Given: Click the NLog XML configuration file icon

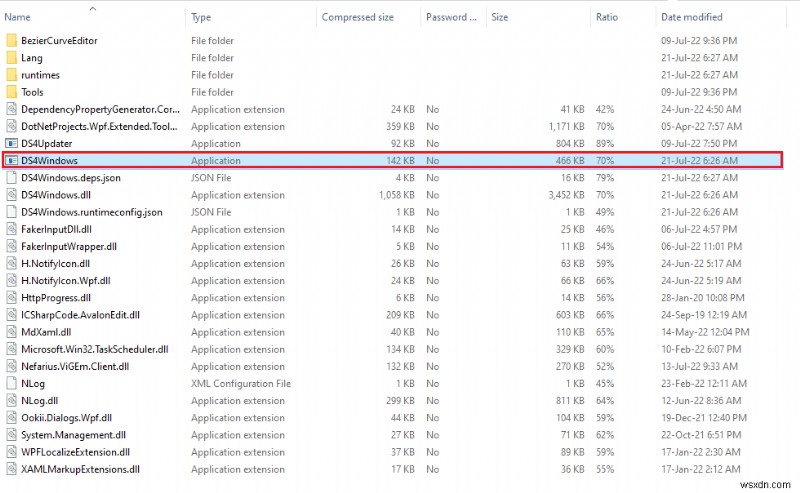Looking at the screenshot, I should pyautogui.click(x=11, y=383).
